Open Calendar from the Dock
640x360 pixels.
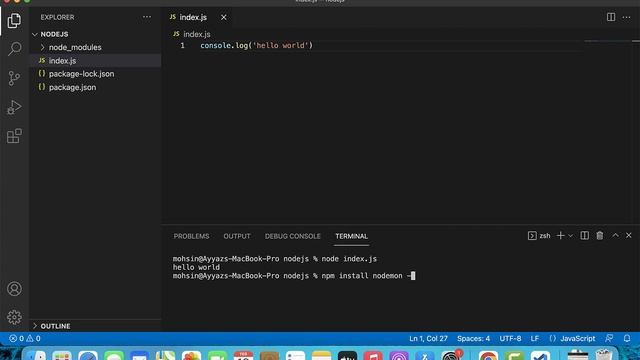point(243,356)
